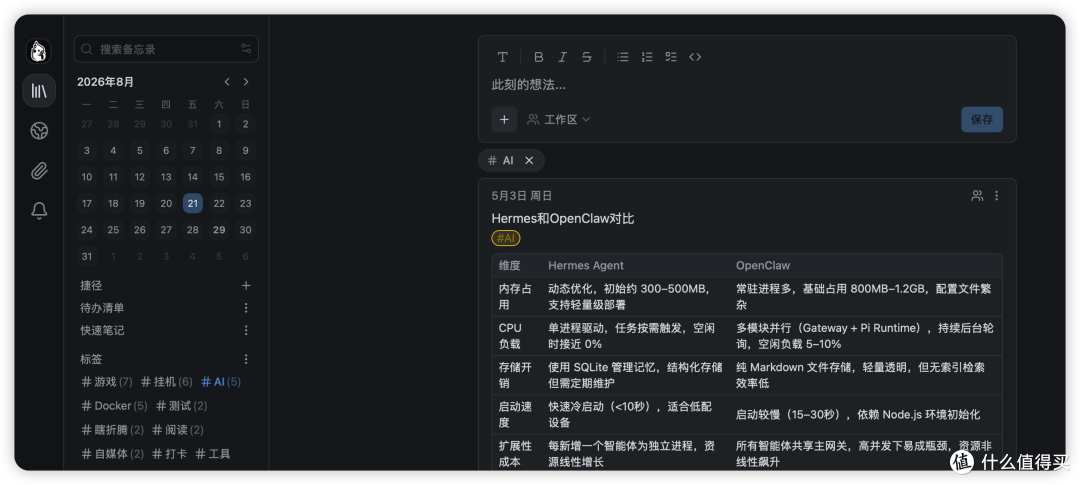This screenshot has height=485, width=1080.
Task: Select August 15 in calendar
Action: pyautogui.click(x=219, y=177)
